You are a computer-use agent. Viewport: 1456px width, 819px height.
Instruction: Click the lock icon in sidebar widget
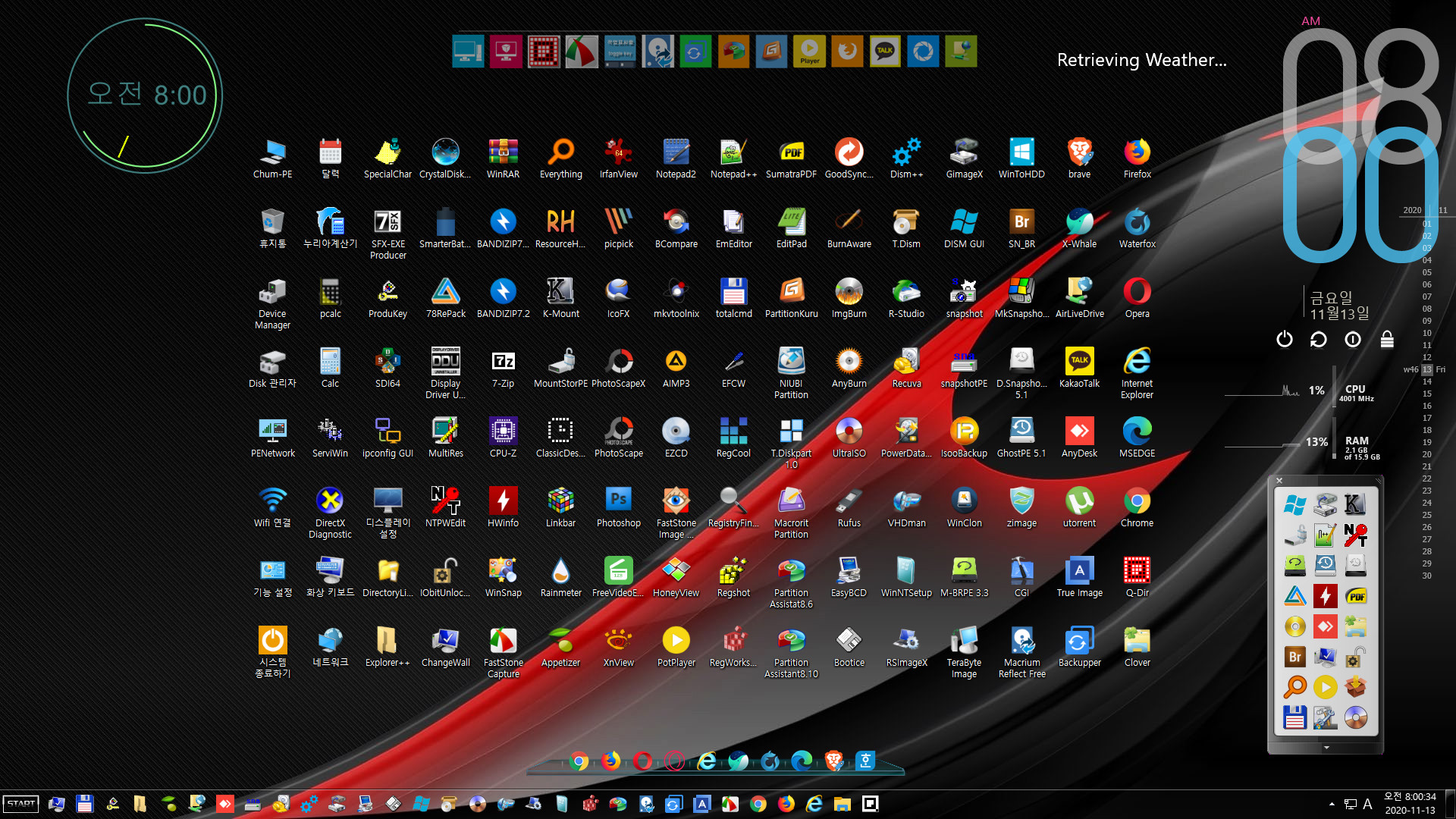[1387, 339]
